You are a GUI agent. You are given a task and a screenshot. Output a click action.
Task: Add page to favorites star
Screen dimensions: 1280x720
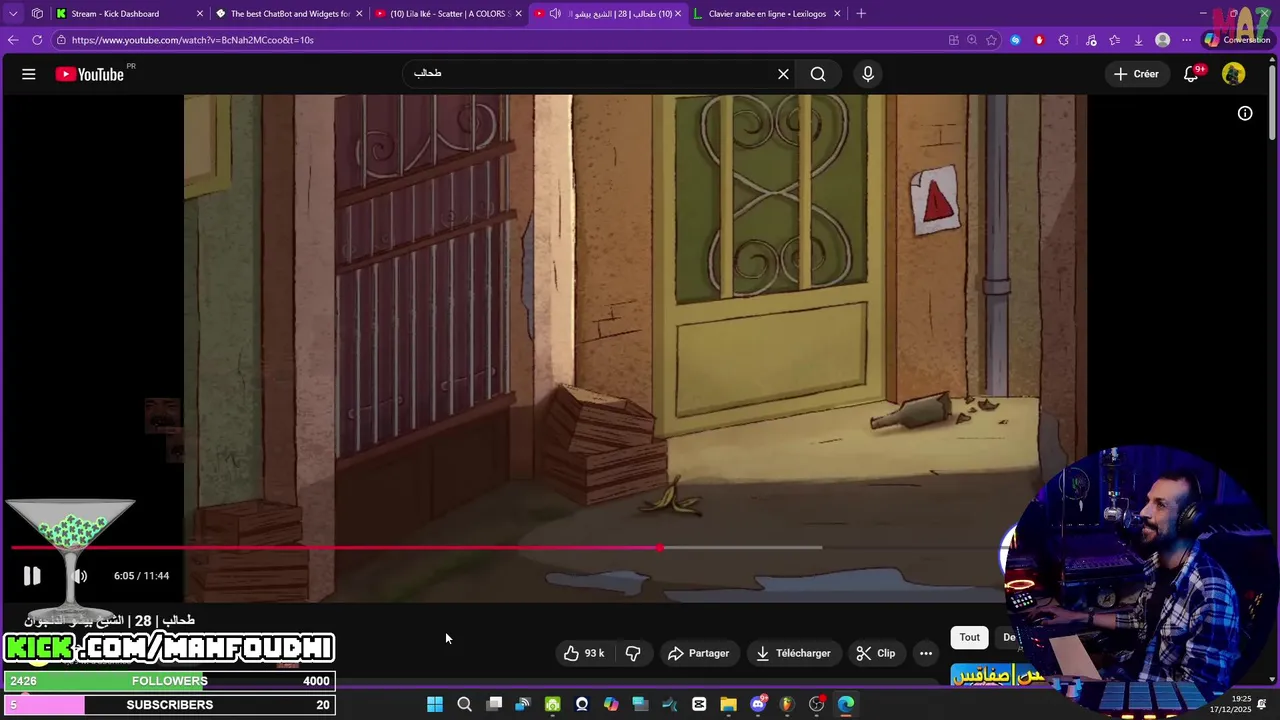[991, 40]
